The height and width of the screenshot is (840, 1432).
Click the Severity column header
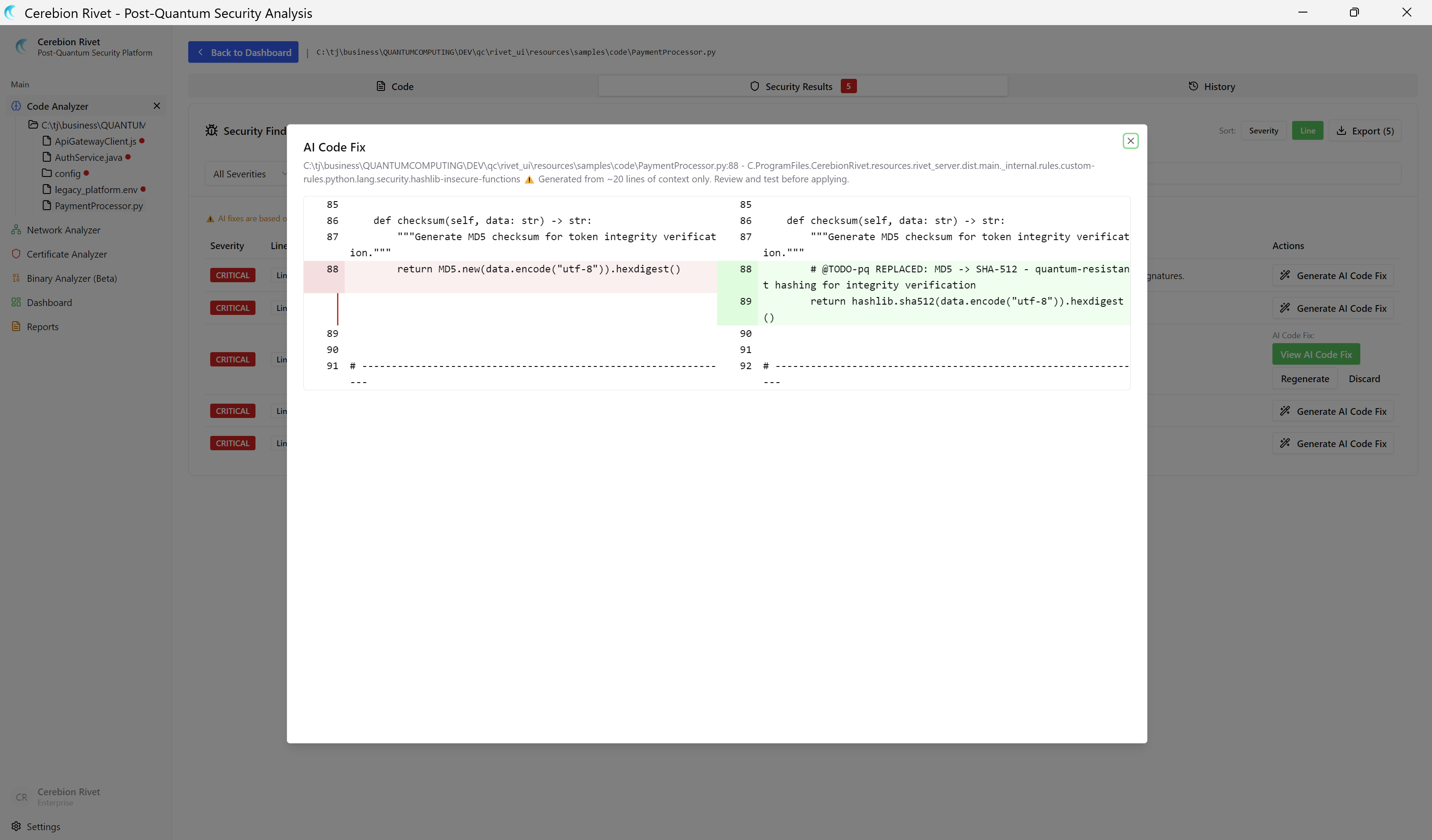coord(227,246)
